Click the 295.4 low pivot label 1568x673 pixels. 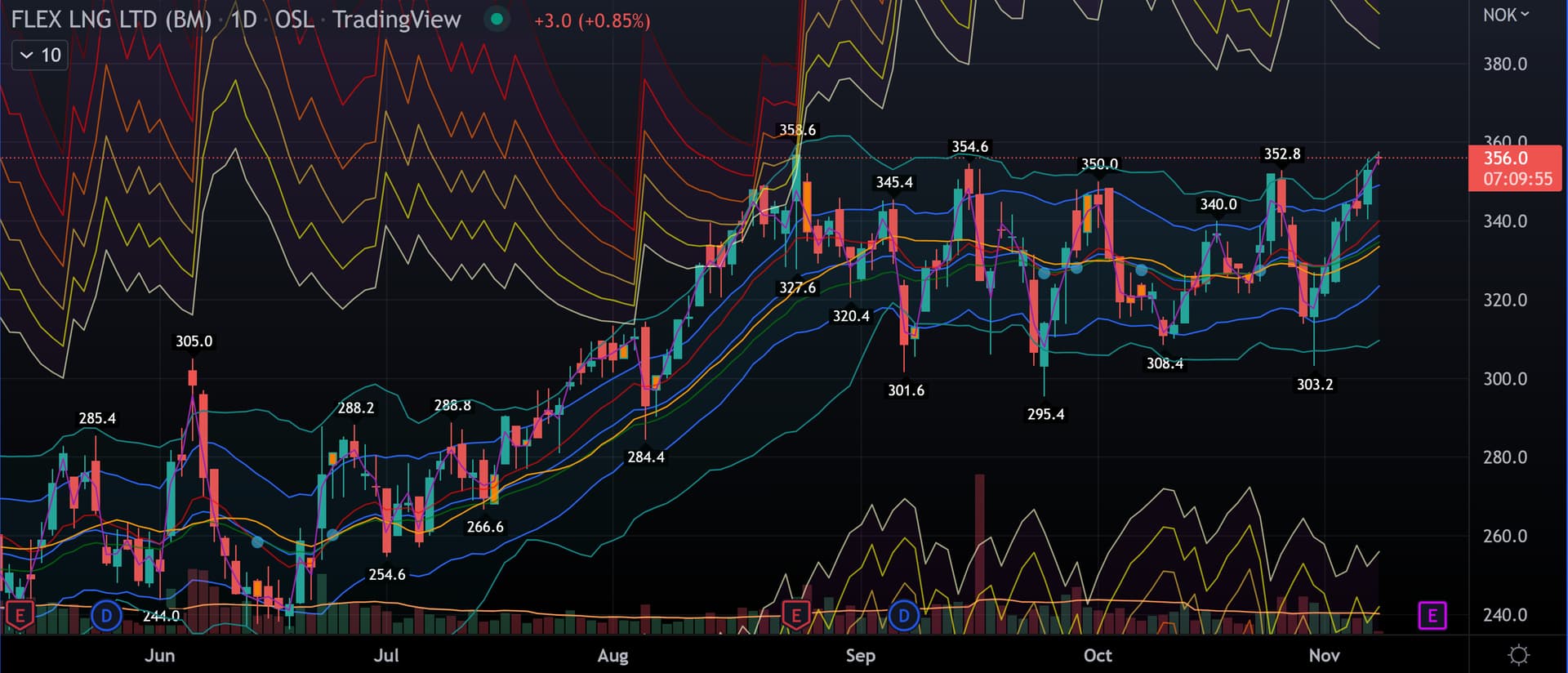1045,414
